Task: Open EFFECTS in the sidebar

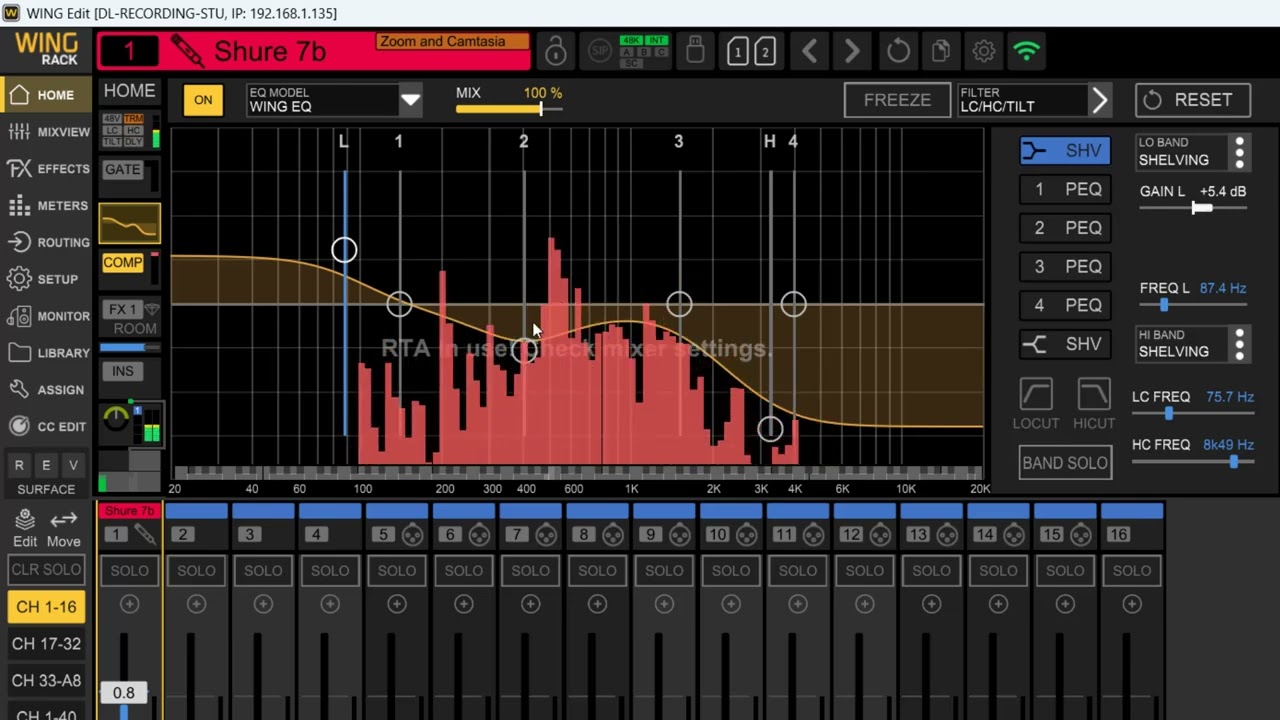Action: coord(48,169)
